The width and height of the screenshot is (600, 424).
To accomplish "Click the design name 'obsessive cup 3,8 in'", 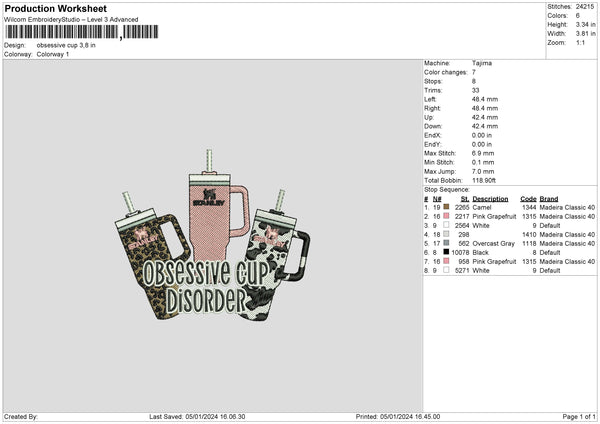I will pos(66,45).
